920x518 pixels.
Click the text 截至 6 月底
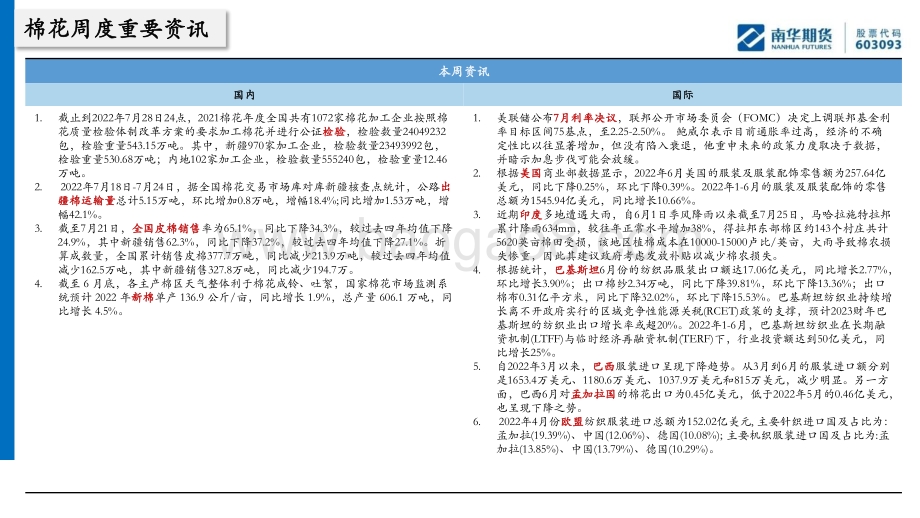[89, 284]
